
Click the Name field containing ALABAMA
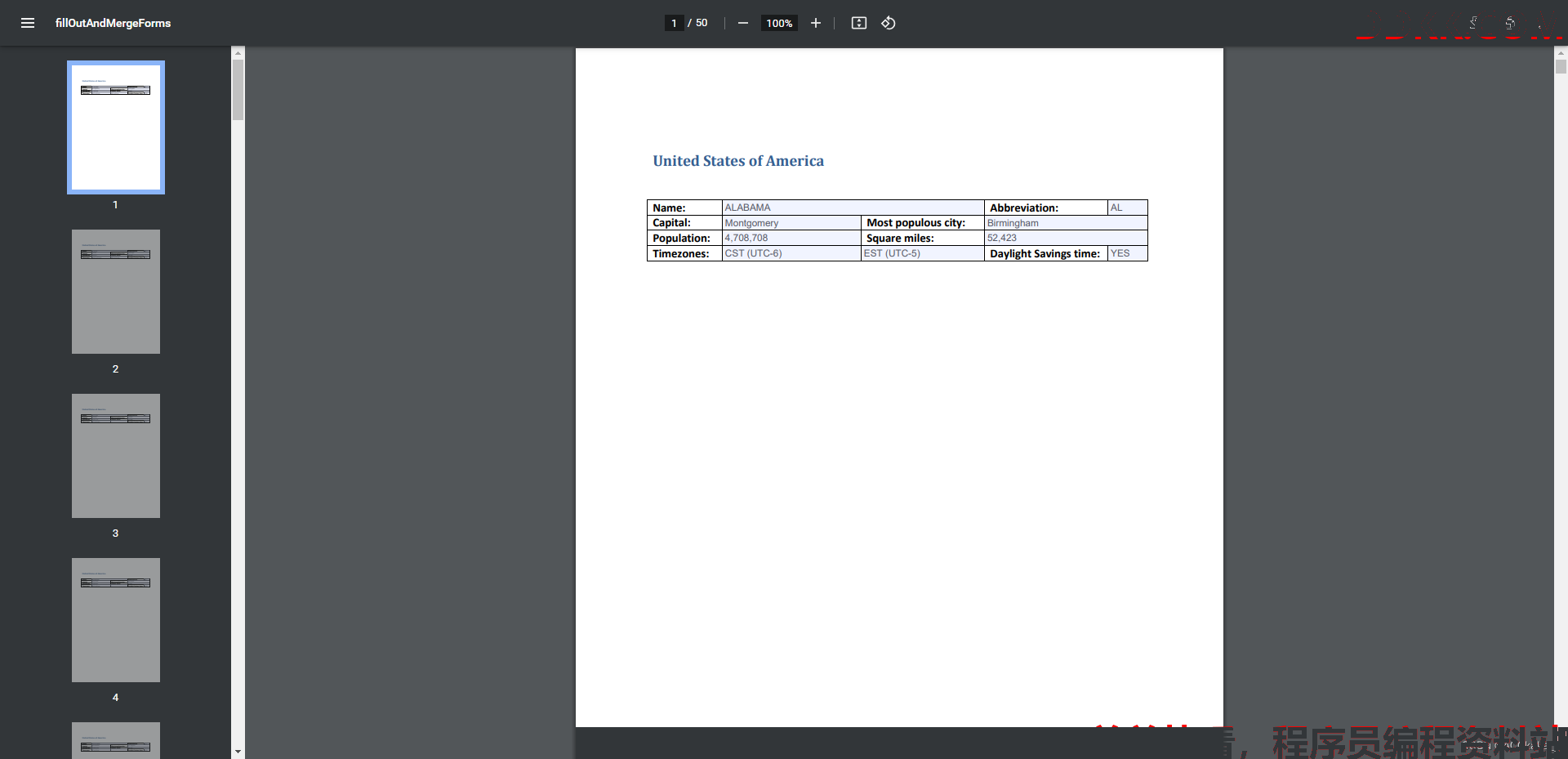pyautogui.click(x=853, y=208)
